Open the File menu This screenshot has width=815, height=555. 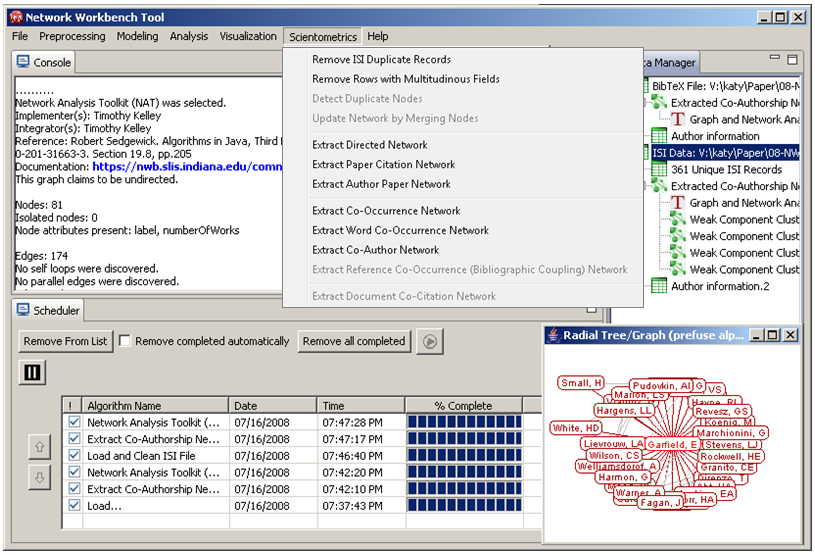(x=20, y=36)
